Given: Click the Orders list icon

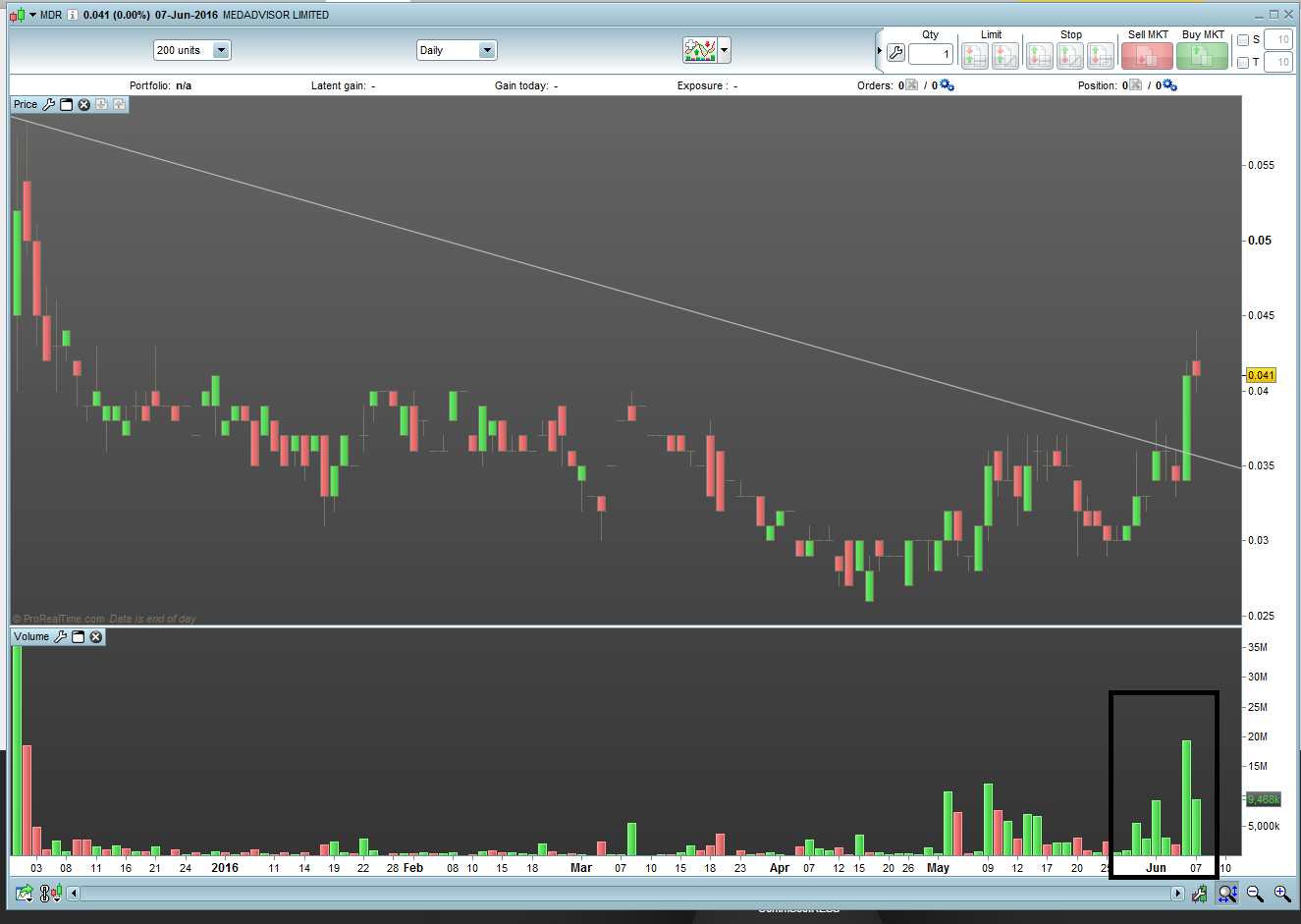Looking at the screenshot, I should [912, 85].
